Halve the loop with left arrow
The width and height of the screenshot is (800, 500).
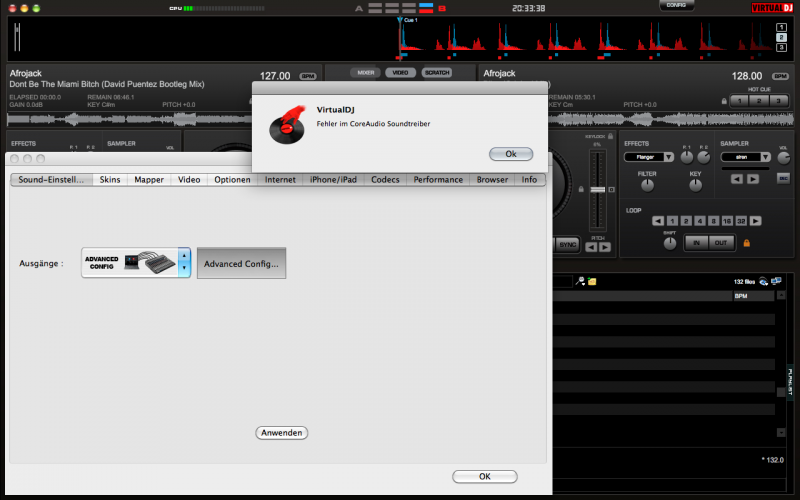click(x=658, y=221)
